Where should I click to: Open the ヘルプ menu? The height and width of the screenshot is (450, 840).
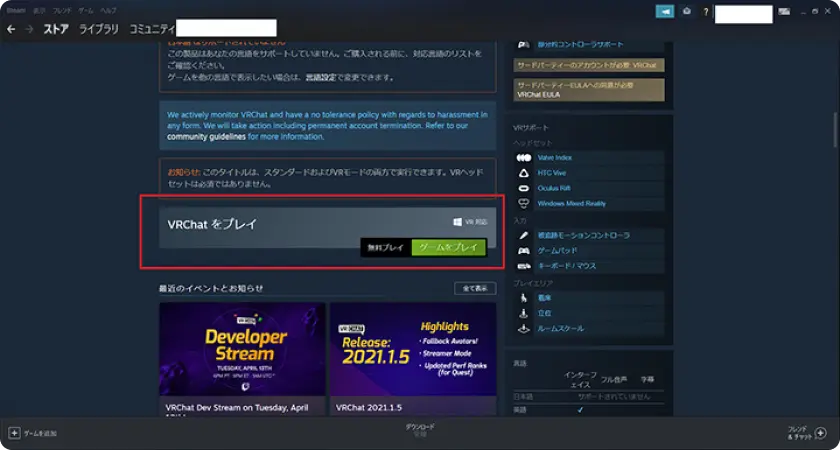108,11
